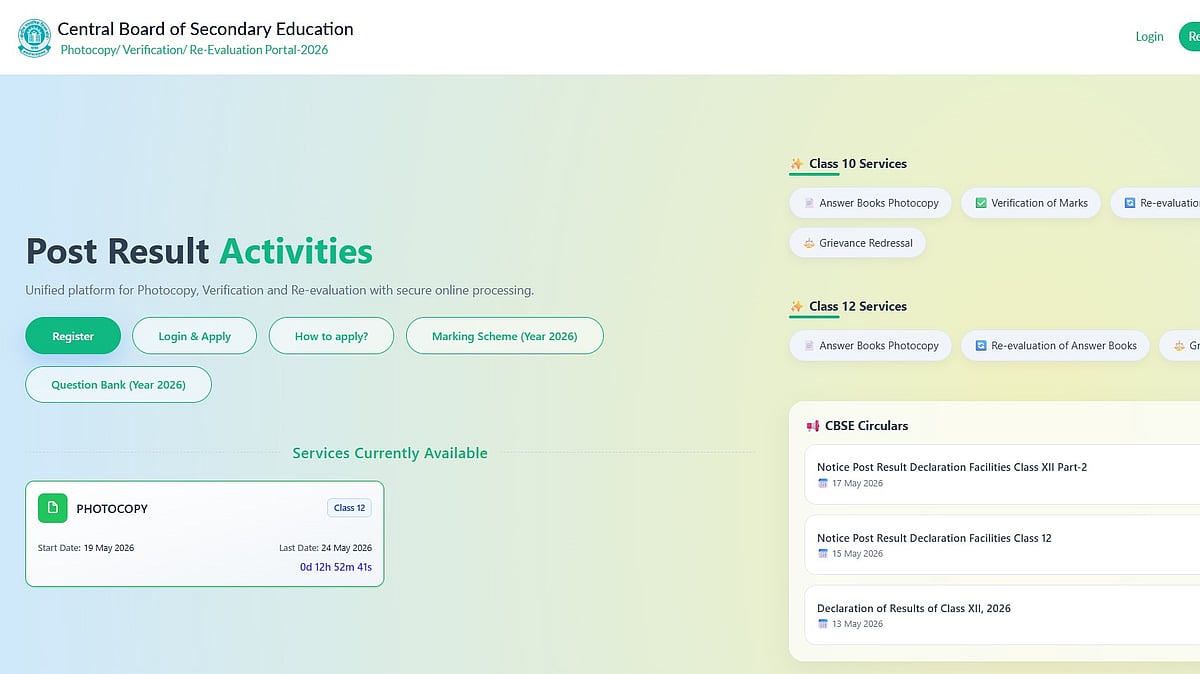Open Question Bank (Year 2026)
Viewport: 1200px width, 674px height.
click(x=118, y=384)
